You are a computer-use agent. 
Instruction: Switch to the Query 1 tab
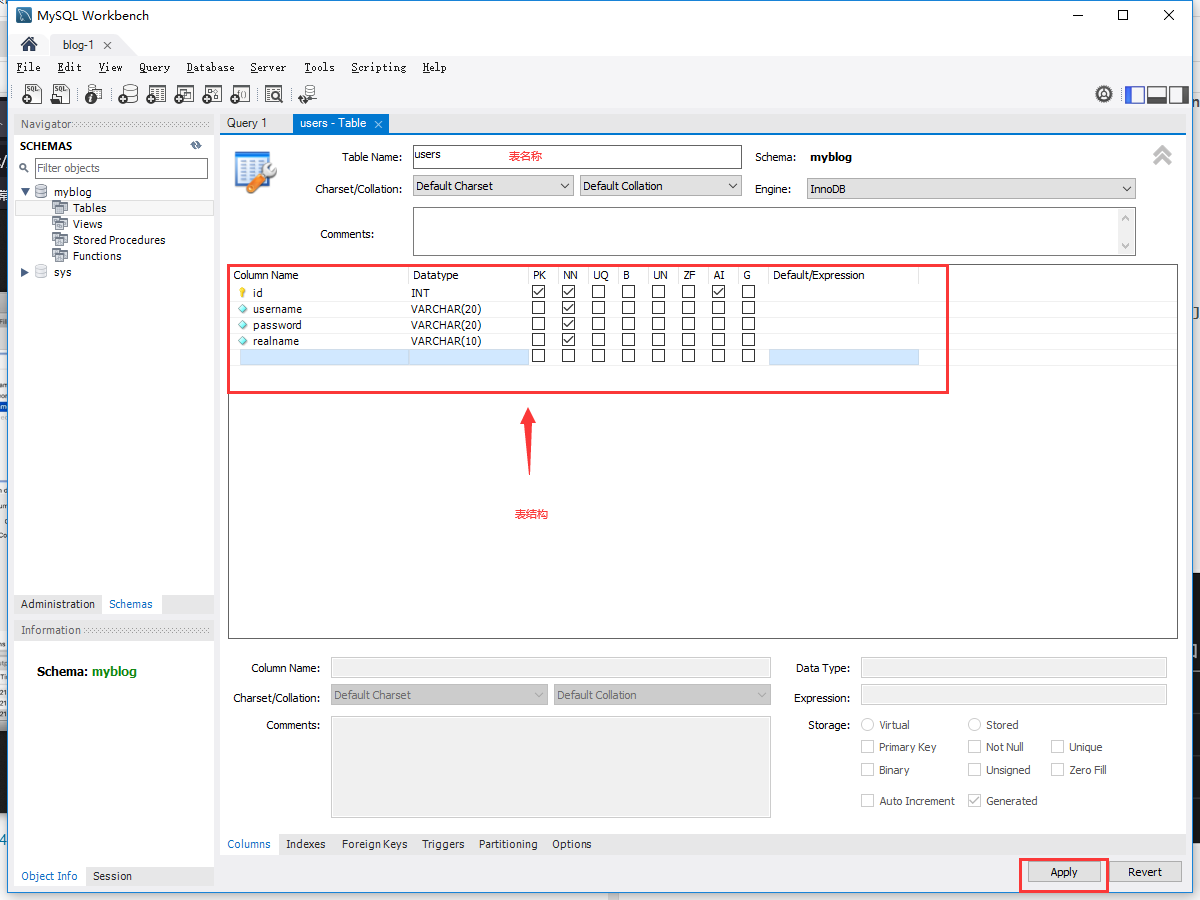(x=247, y=123)
